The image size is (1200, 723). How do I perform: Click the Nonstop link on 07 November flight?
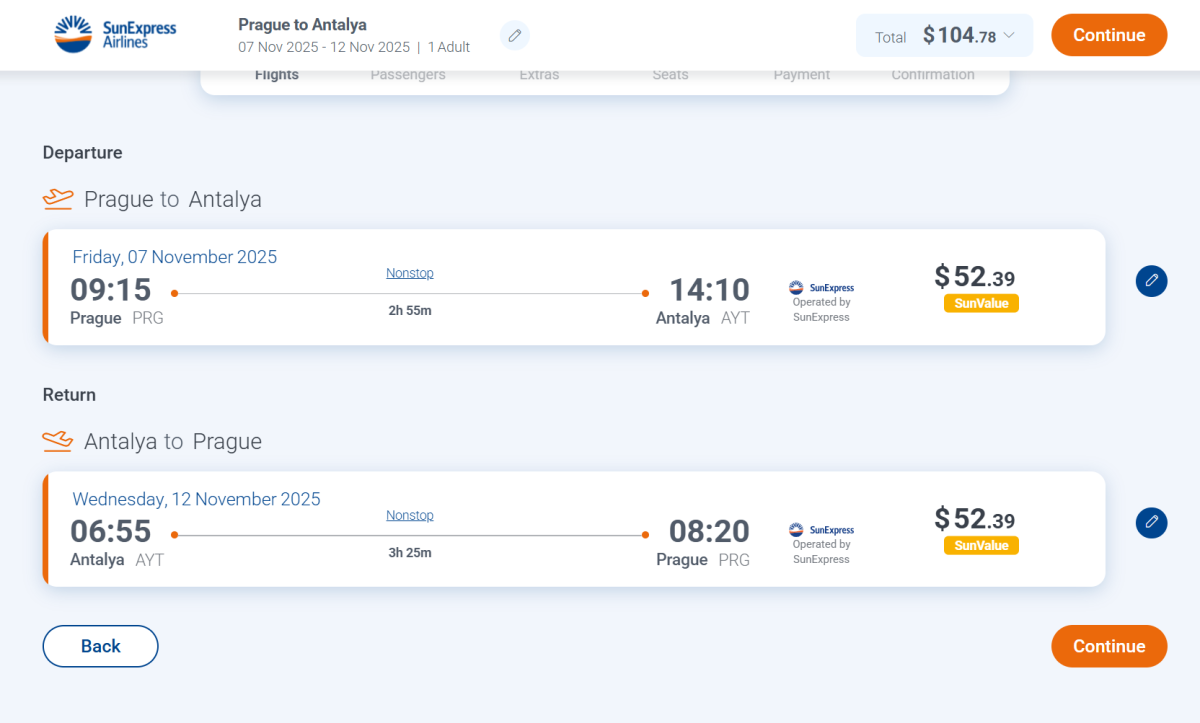tap(410, 273)
